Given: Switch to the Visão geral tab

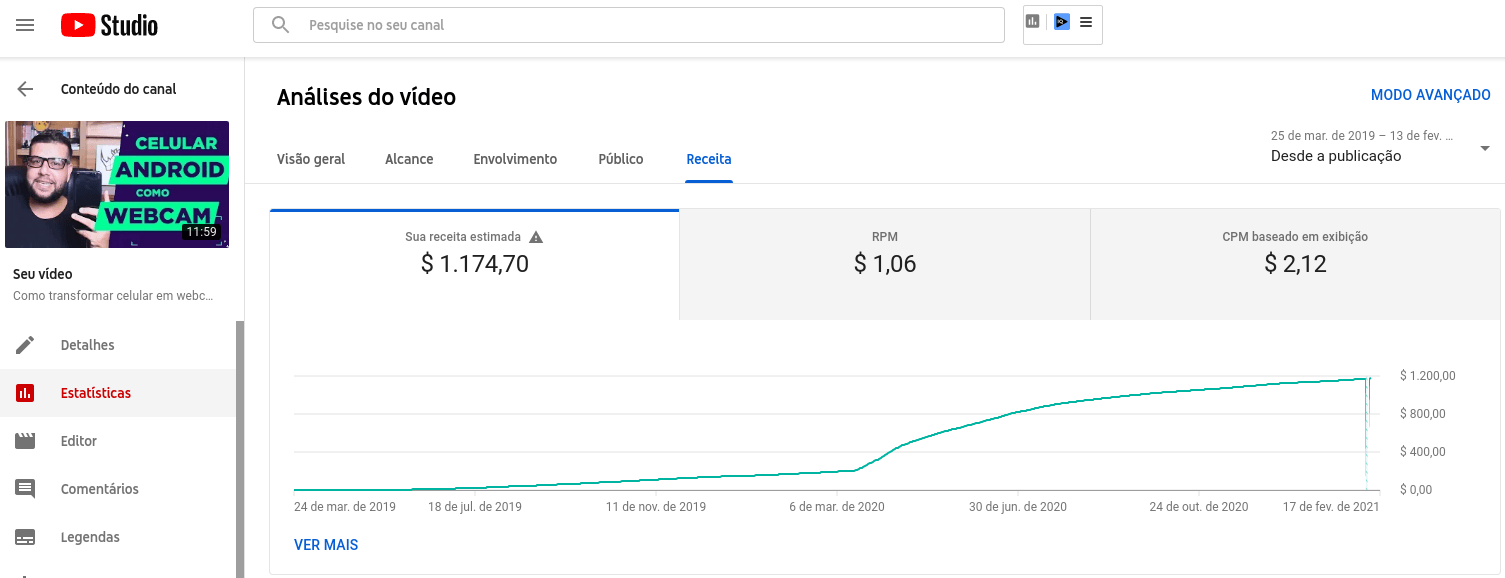Looking at the screenshot, I should [x=311, y=159].
